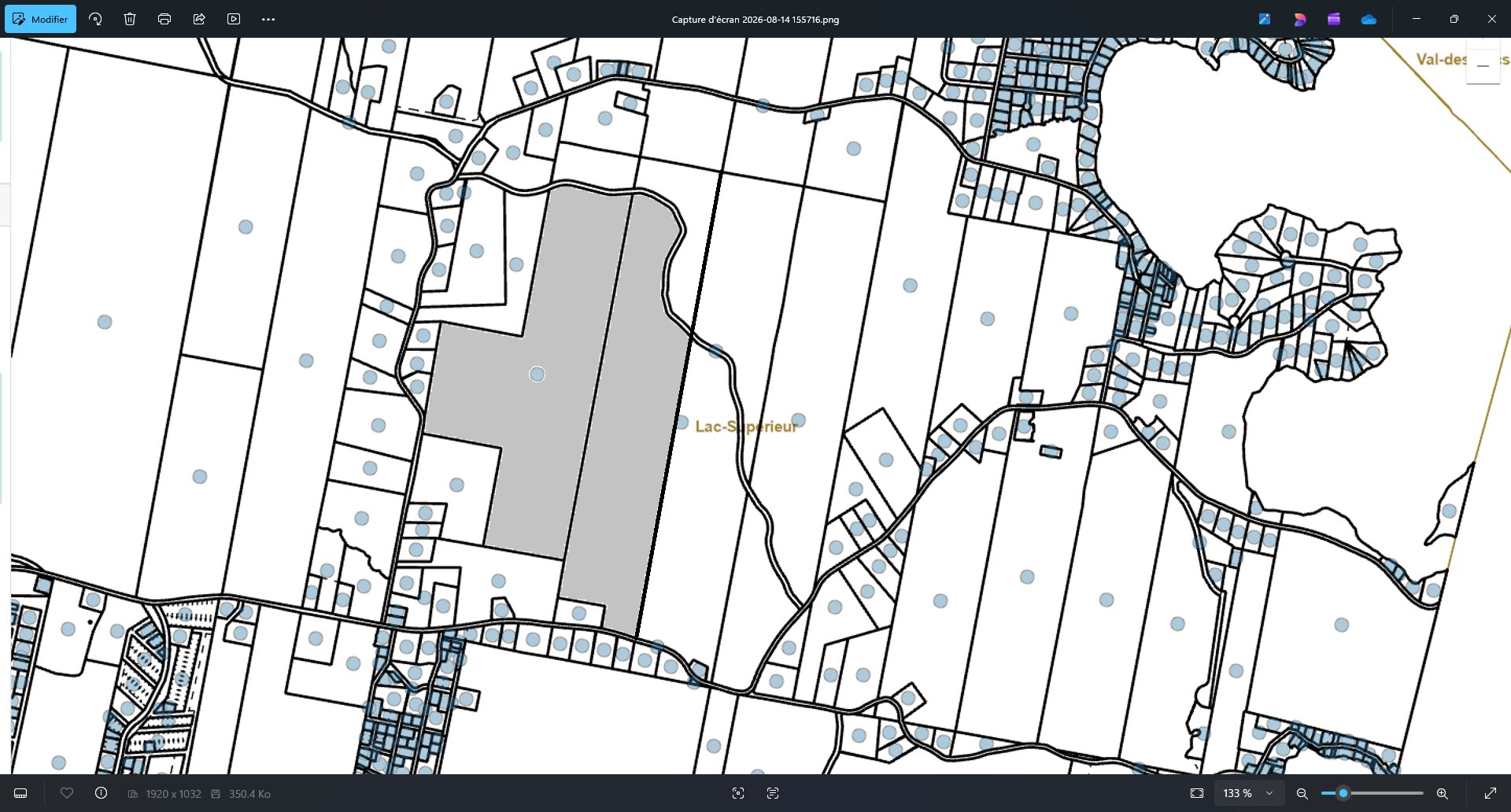Click the Lac-Supérieur map label
The image size is (1511, 812).
coord(746,426)
